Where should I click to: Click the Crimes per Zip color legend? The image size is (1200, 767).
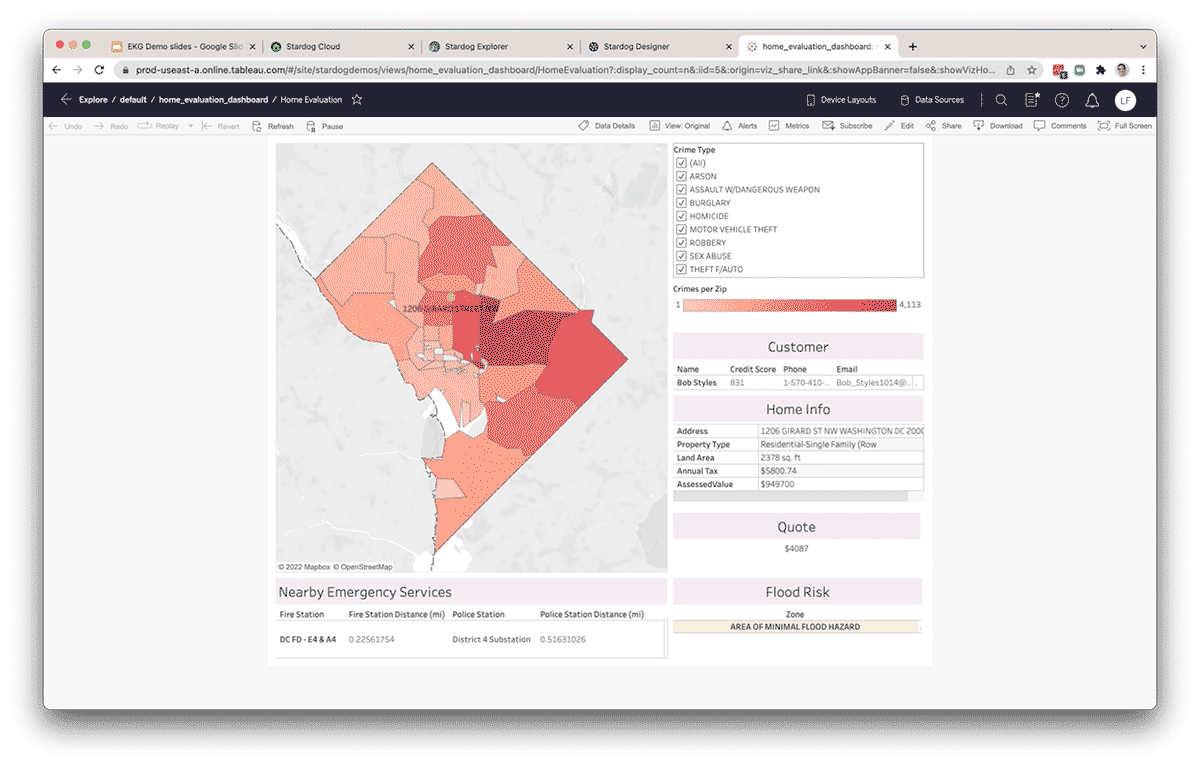pyautogui.click(x=789, y=304)
